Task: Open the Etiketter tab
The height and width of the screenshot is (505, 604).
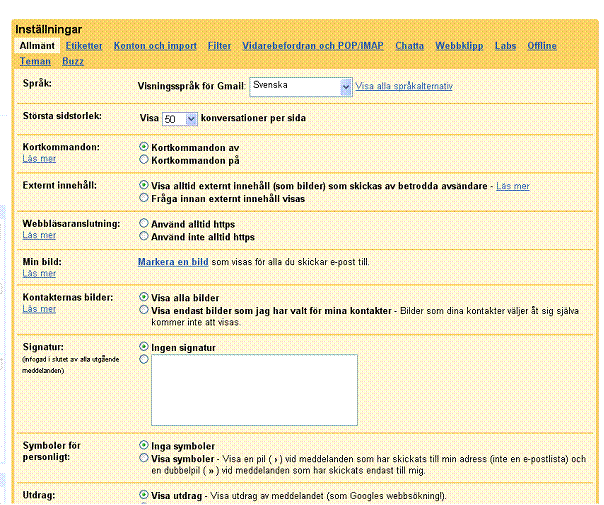Action: coord(84,46)
